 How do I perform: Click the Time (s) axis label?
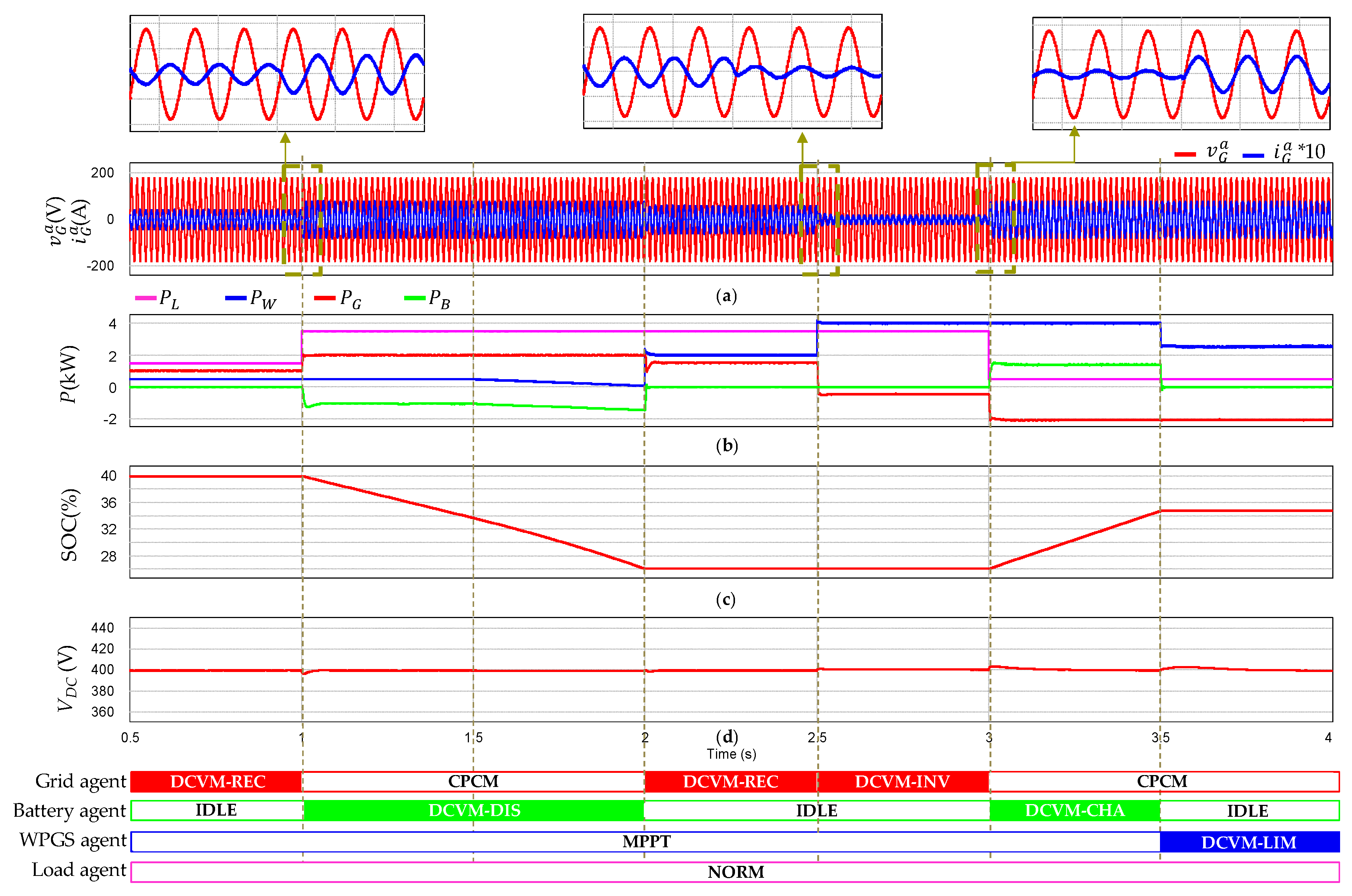coord(731,754)
